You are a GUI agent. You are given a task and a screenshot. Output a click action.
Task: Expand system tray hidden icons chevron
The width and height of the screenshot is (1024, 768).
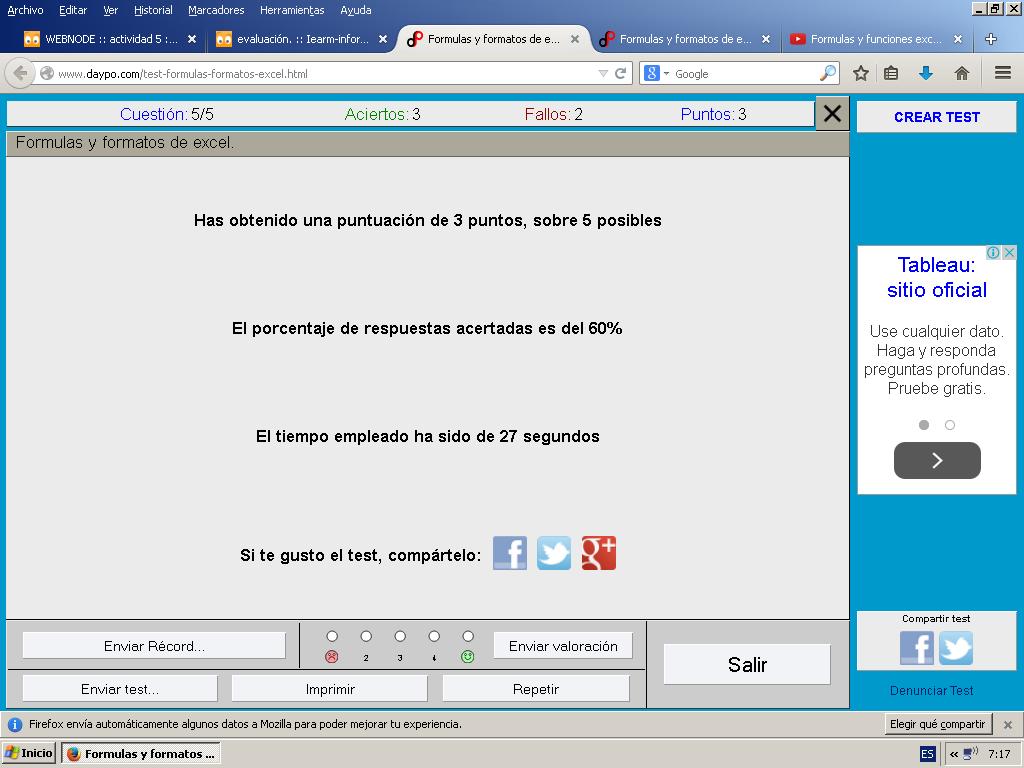point(954,754)
